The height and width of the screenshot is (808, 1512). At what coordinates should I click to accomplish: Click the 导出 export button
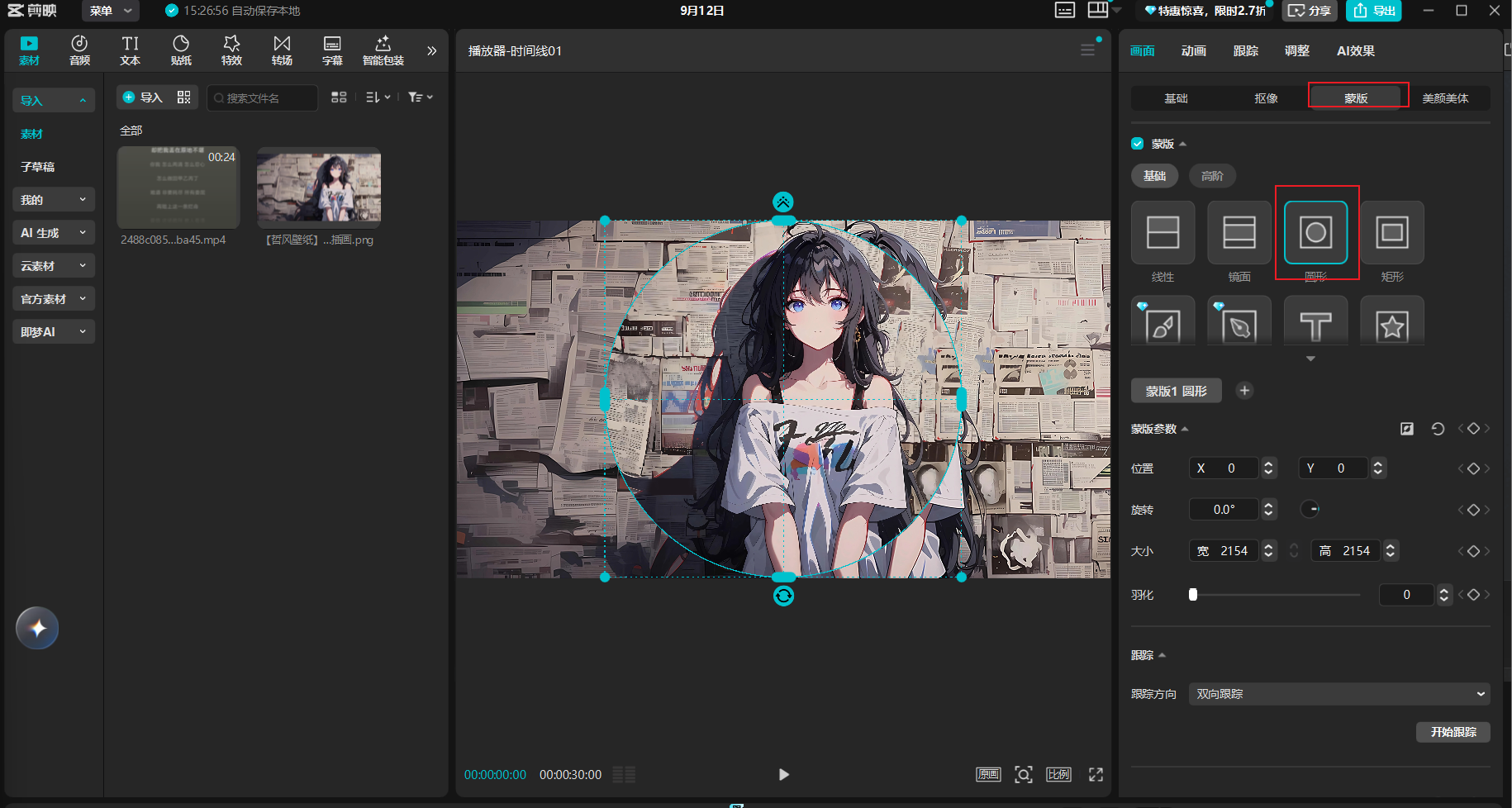tap(1374, 11)
